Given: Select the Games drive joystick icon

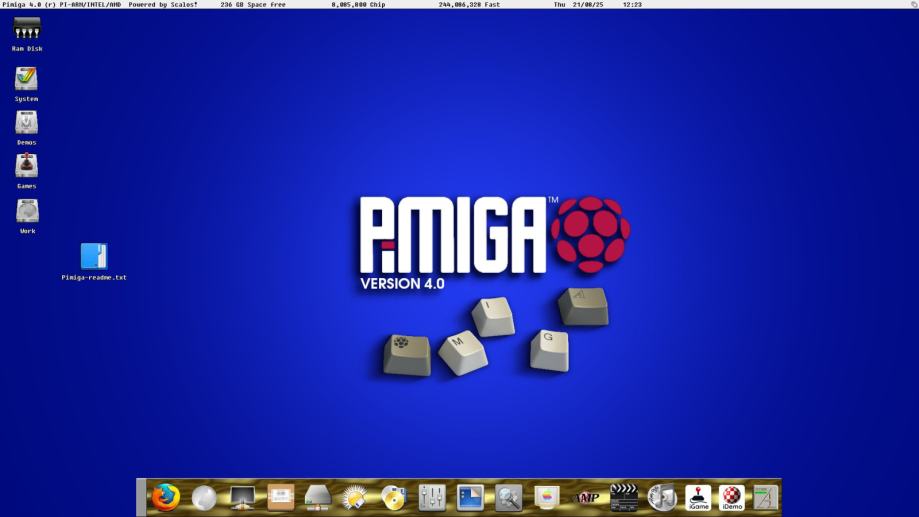Looking at the screenshot, I should point(26,166).
